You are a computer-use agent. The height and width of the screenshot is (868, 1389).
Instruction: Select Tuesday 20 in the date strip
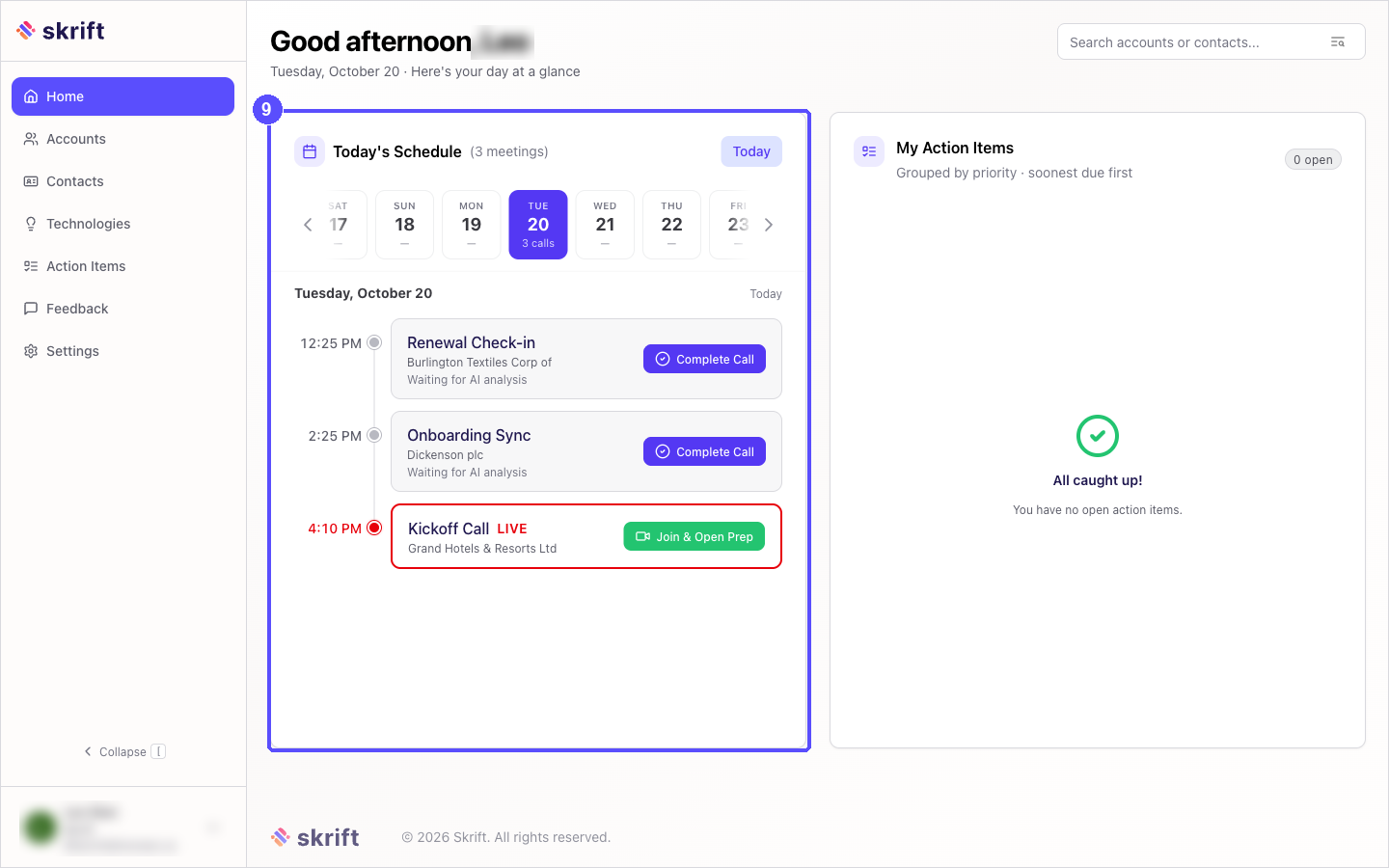538,225
